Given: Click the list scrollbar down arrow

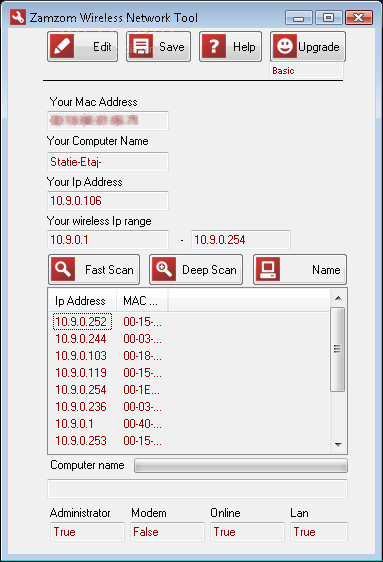Looking at the screenshot, I should click(338, 444).
